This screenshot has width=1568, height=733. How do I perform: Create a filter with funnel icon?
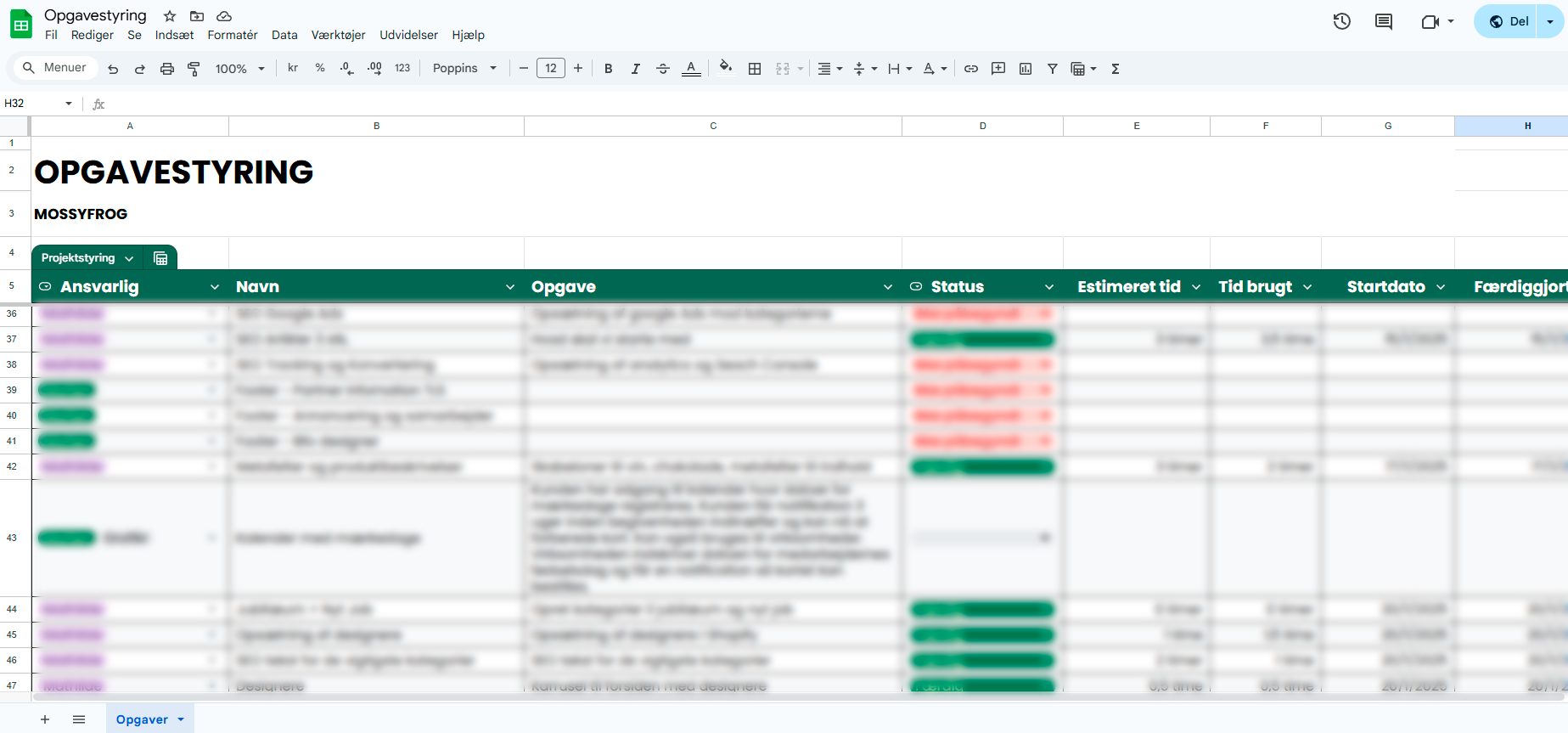1052,69
